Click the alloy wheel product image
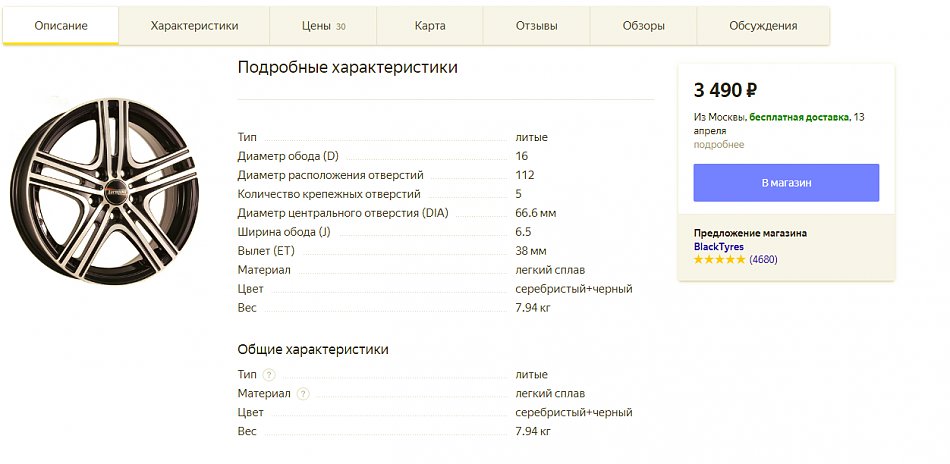This screenshot has width=950, height=464. pos(103,188)
